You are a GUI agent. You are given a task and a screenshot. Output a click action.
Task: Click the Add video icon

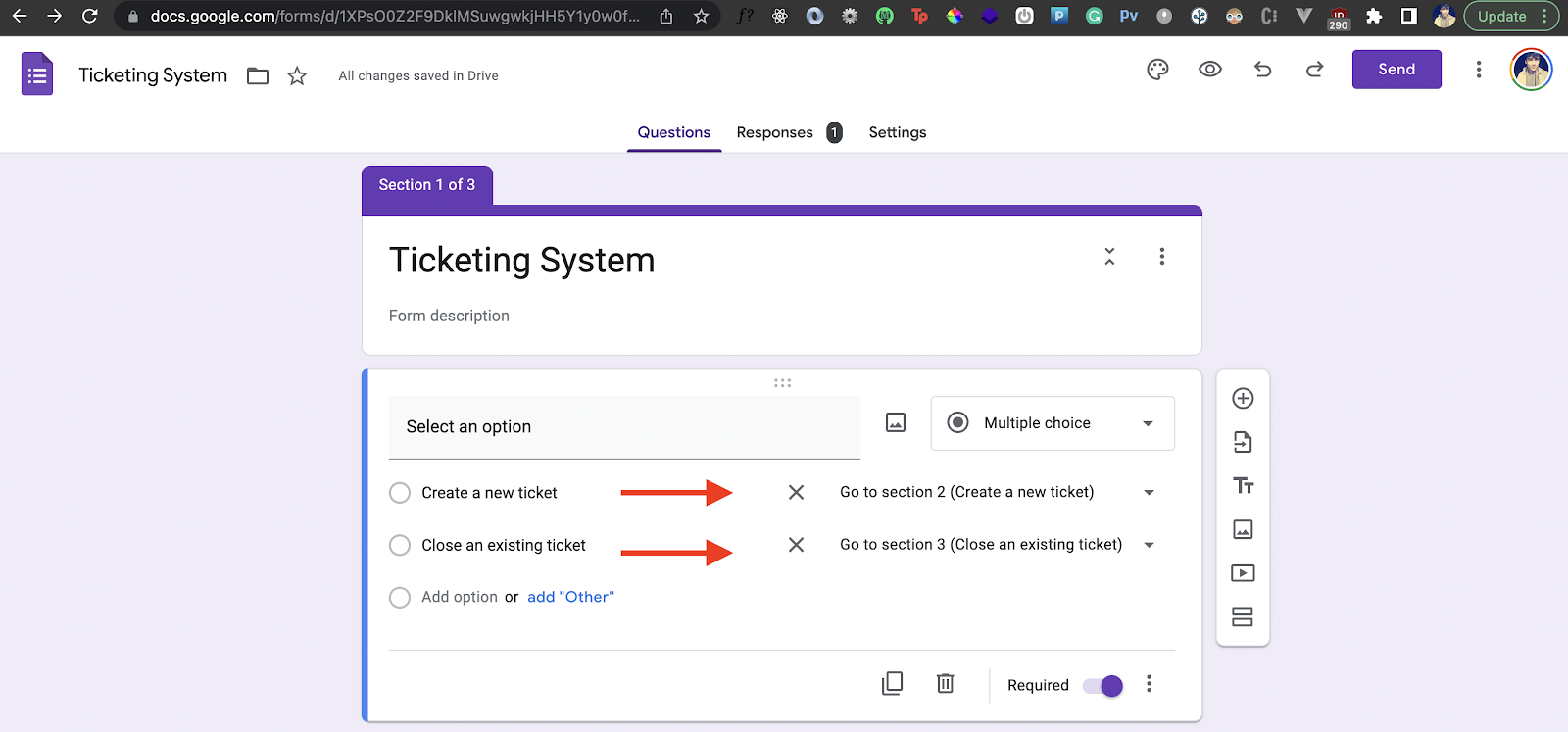click(x=1243, y=573)
